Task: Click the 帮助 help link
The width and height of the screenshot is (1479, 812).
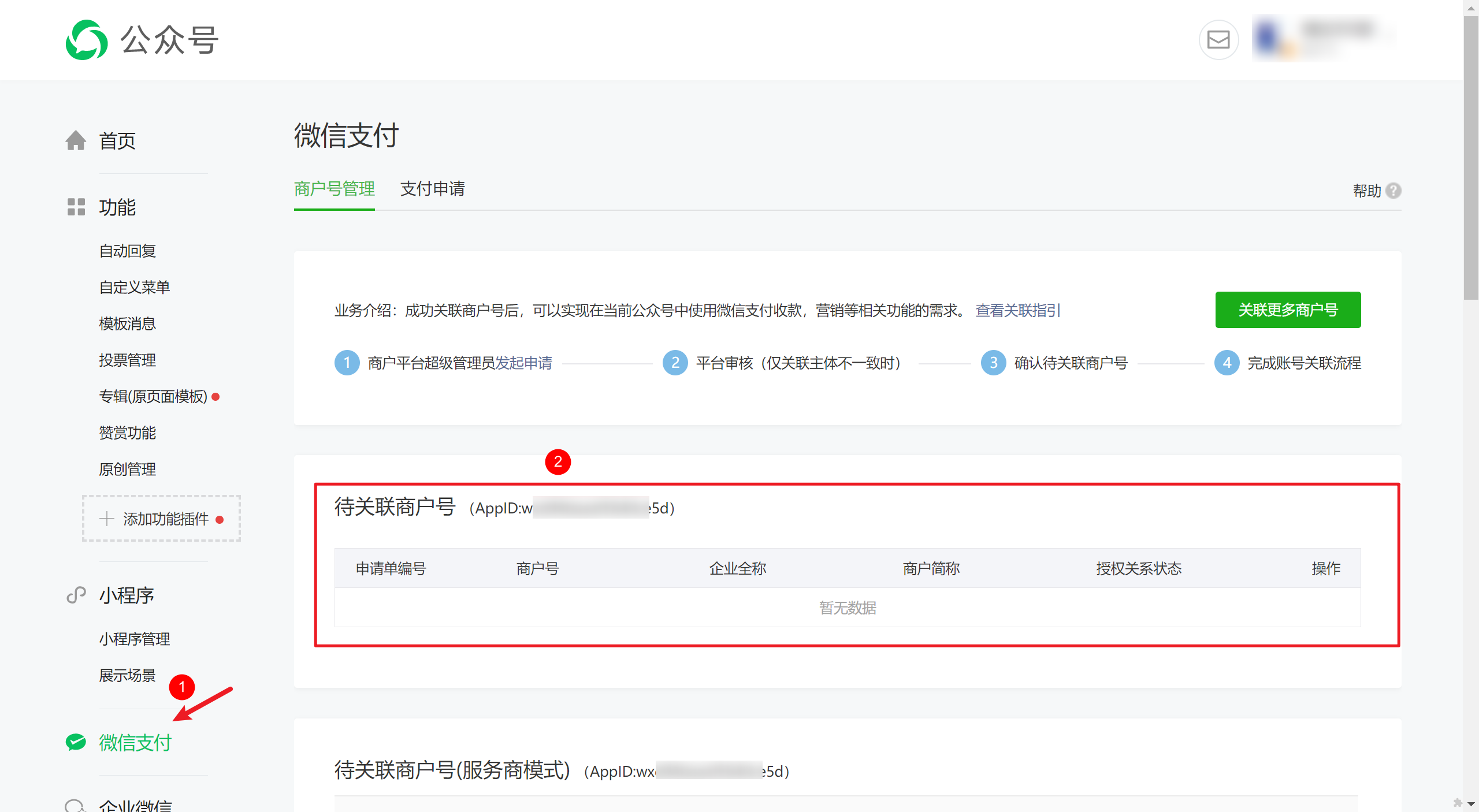Action: (1367, 191)
